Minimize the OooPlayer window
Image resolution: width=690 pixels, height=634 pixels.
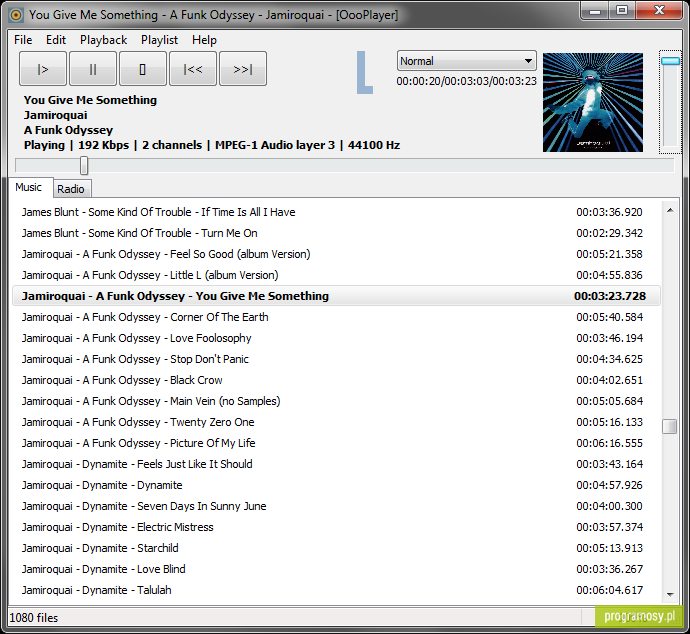click(x=595, y=11)
